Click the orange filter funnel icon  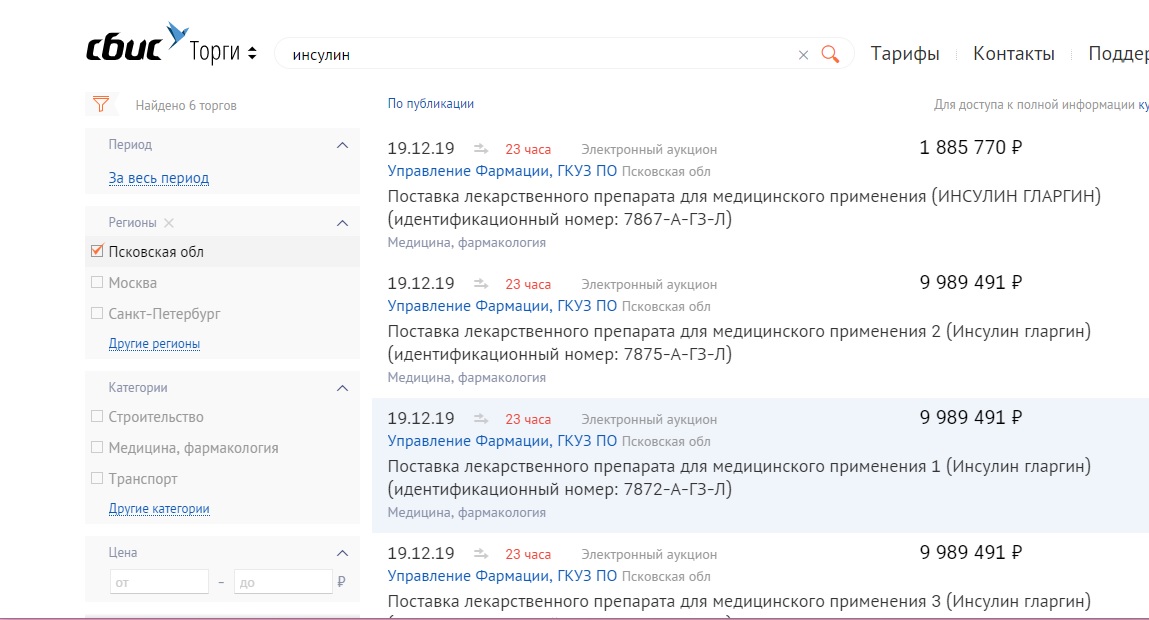click(x=100, y=104)
